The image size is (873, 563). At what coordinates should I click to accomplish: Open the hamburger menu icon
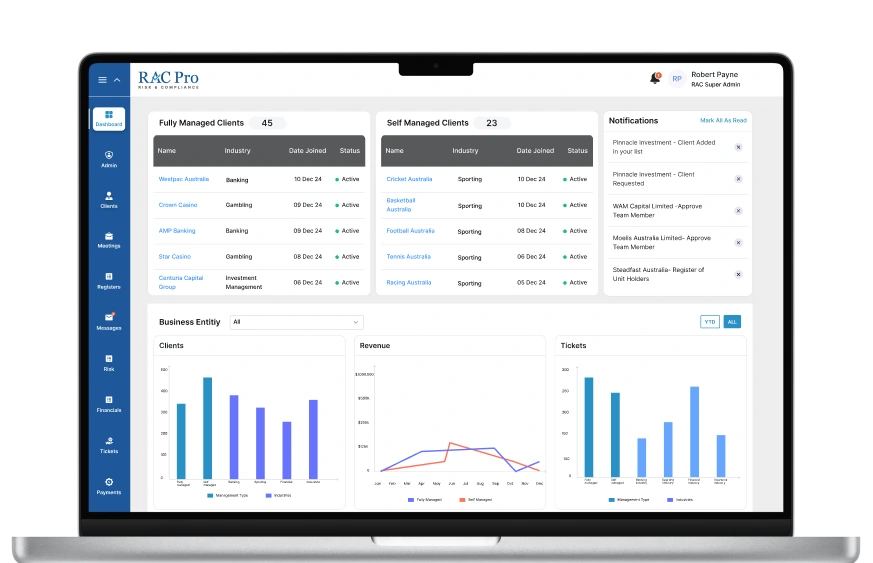click(102, 80)
